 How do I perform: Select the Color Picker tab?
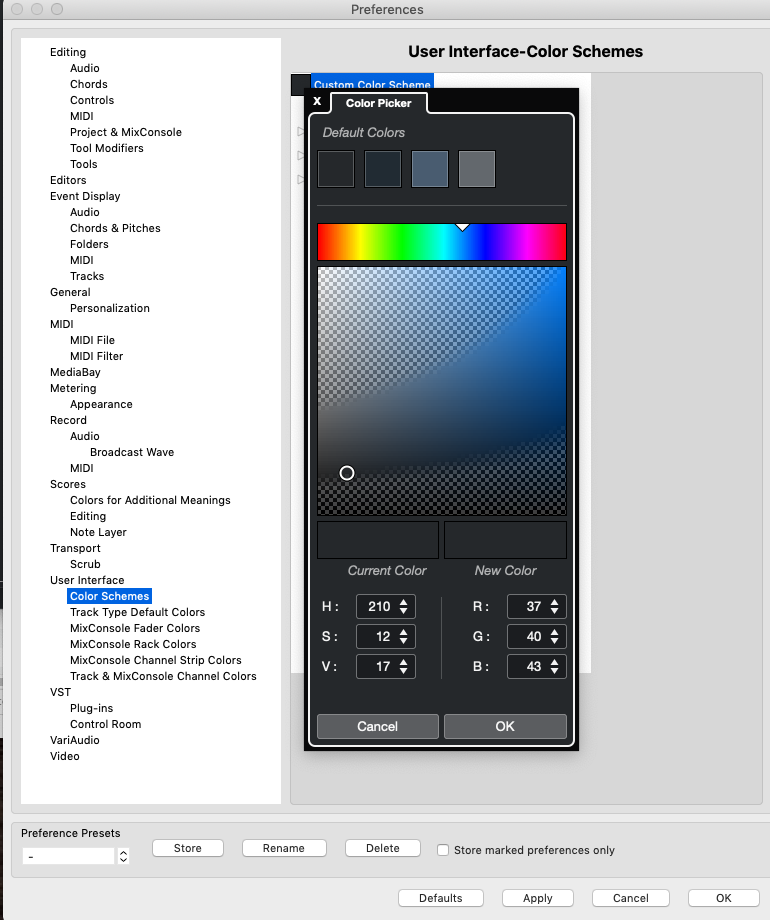pyautogui.click(x=379, y=103)
